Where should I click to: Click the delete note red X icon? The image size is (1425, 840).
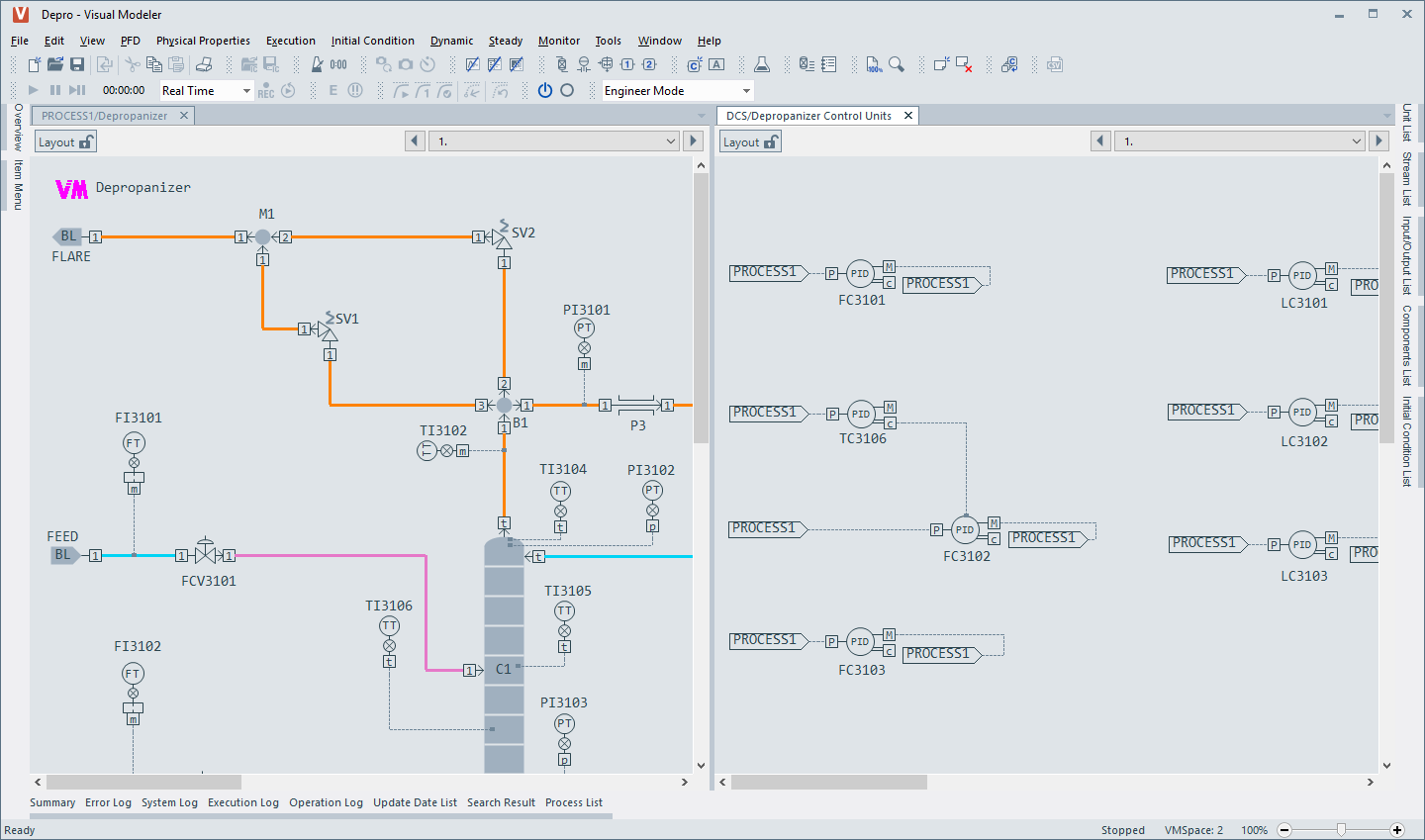coord(964,64)
